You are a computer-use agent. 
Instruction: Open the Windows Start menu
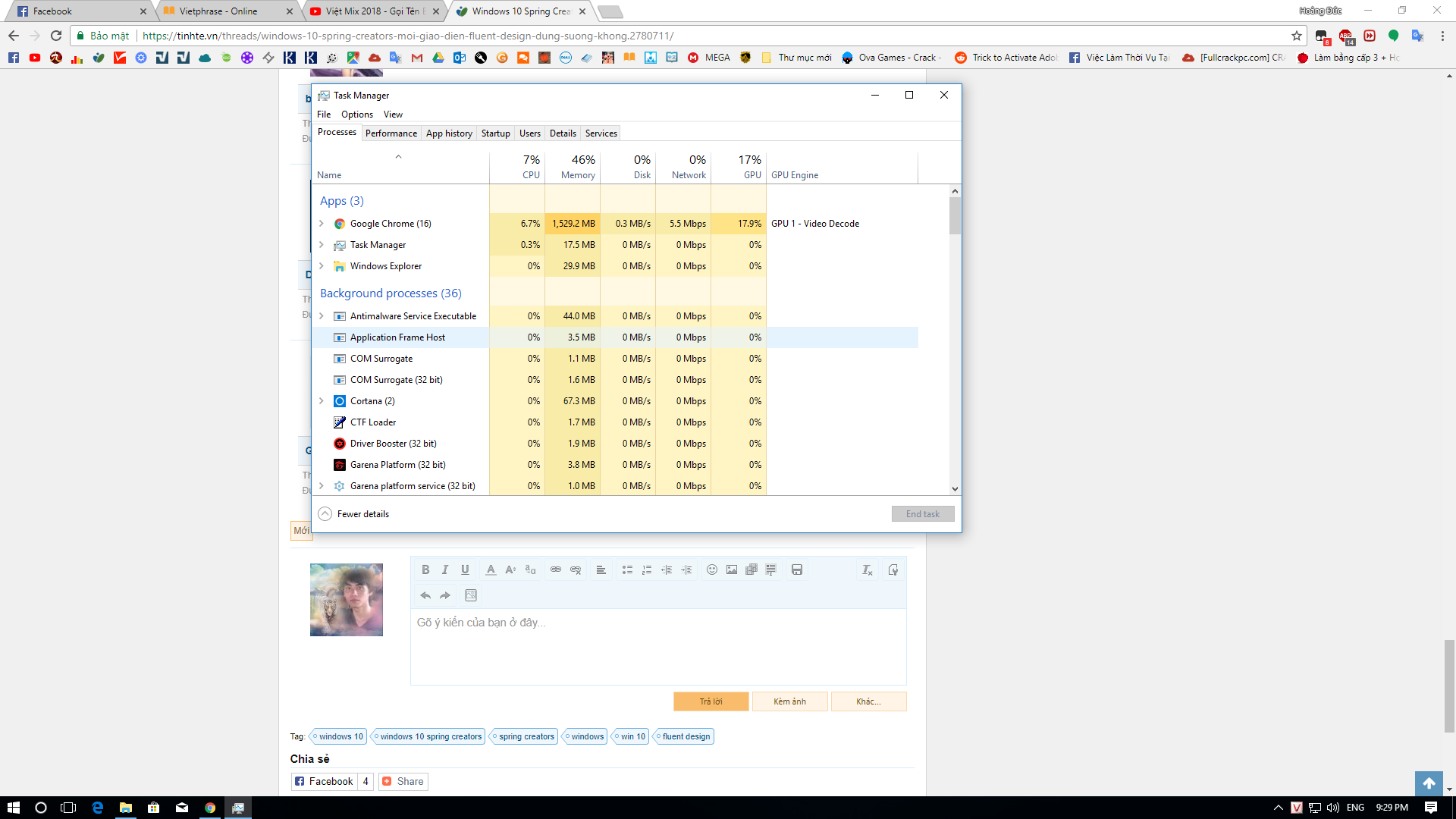coord(13,808)
